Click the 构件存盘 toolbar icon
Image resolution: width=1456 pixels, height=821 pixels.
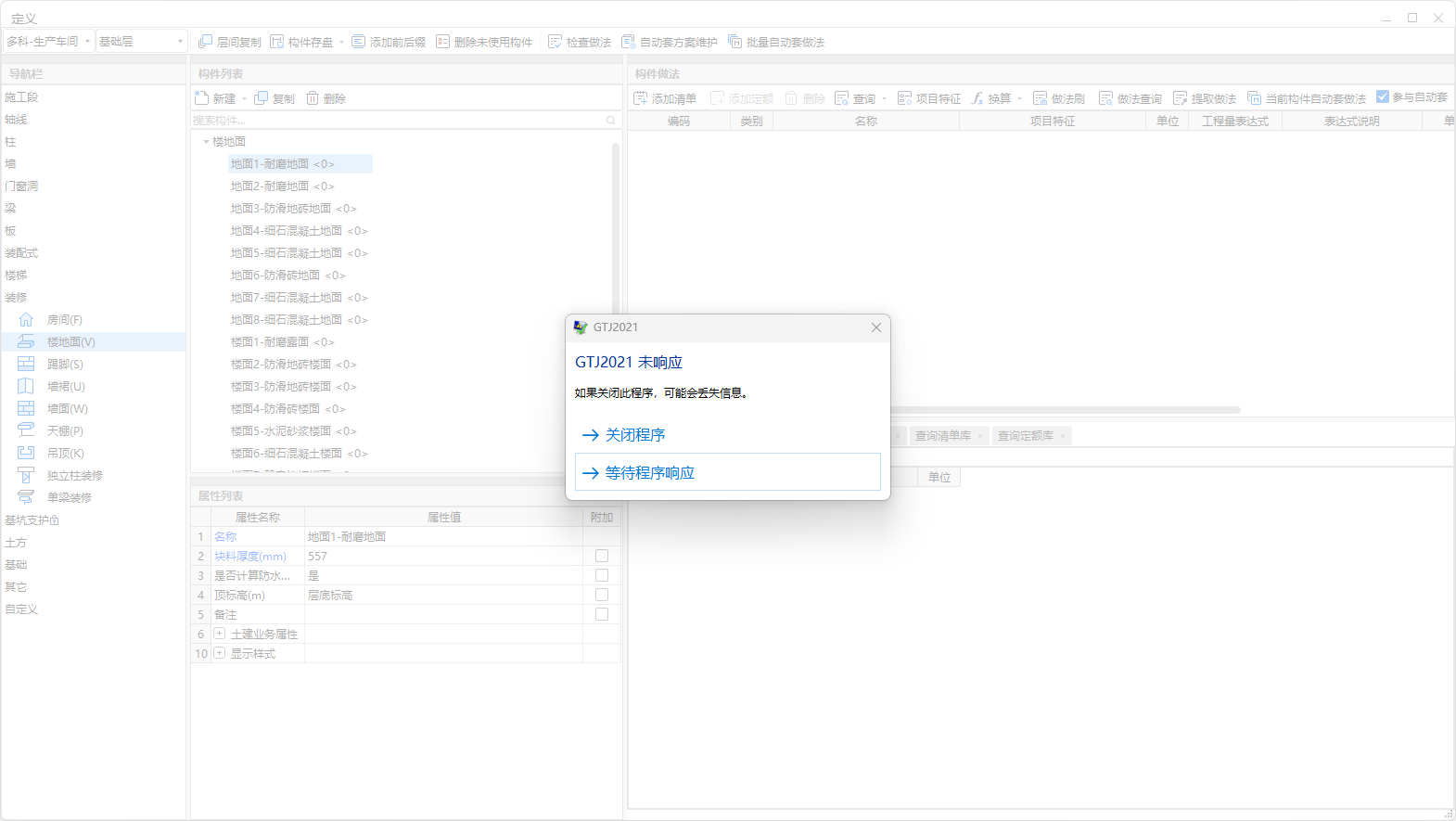pyautogui.click(x=277, y=42)
